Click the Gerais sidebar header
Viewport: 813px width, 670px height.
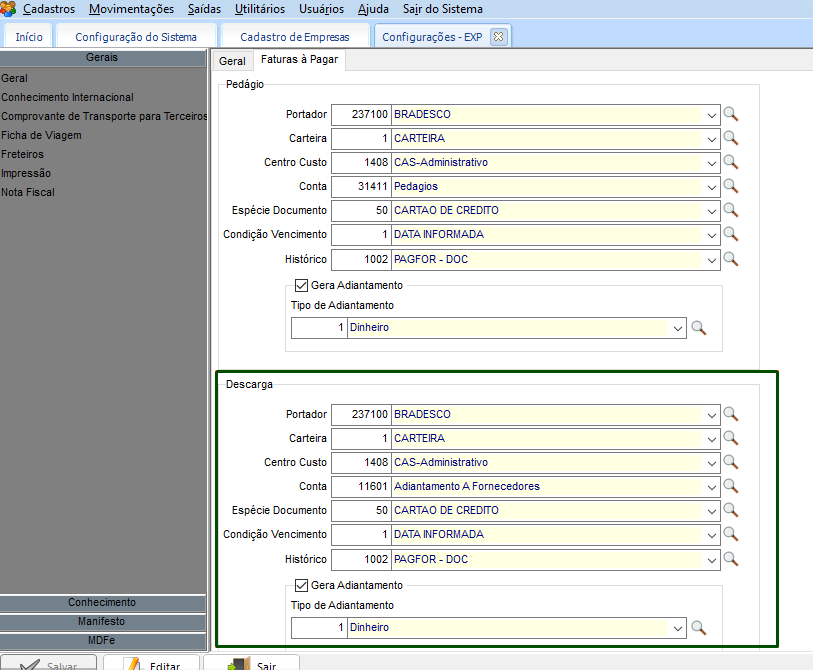pos(102,58)
